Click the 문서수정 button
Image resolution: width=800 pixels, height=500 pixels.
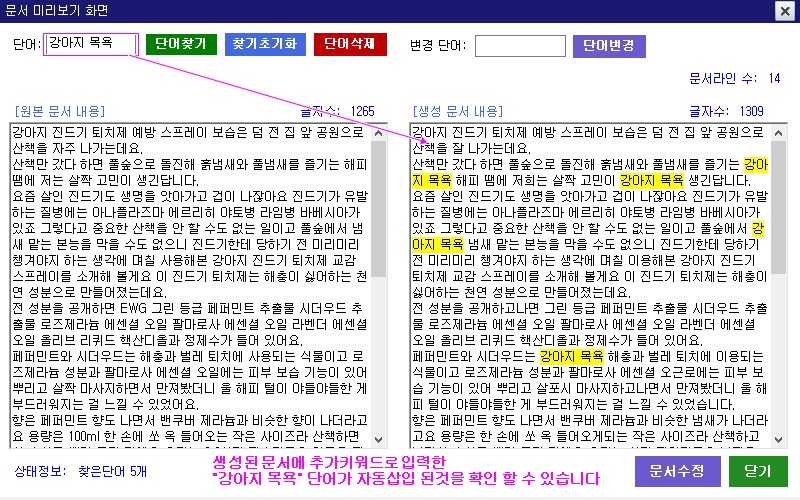tap(676, 471)
